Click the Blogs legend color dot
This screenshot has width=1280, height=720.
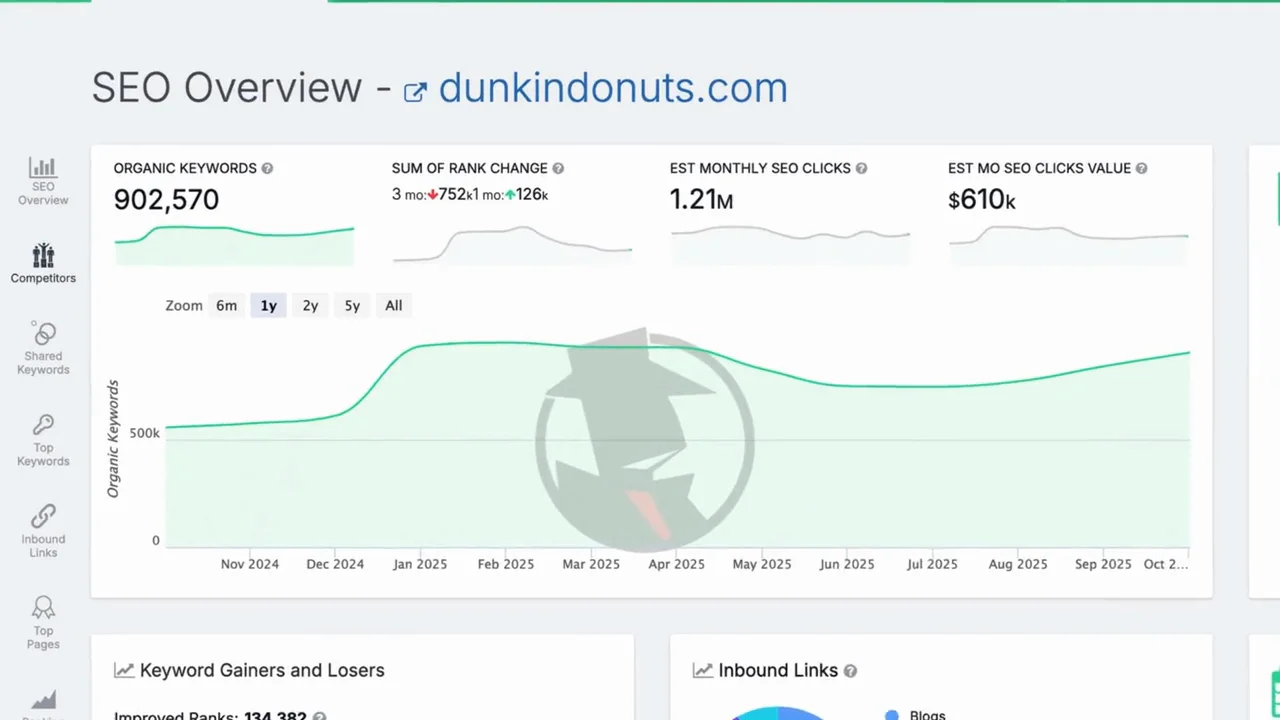point(892,715)
